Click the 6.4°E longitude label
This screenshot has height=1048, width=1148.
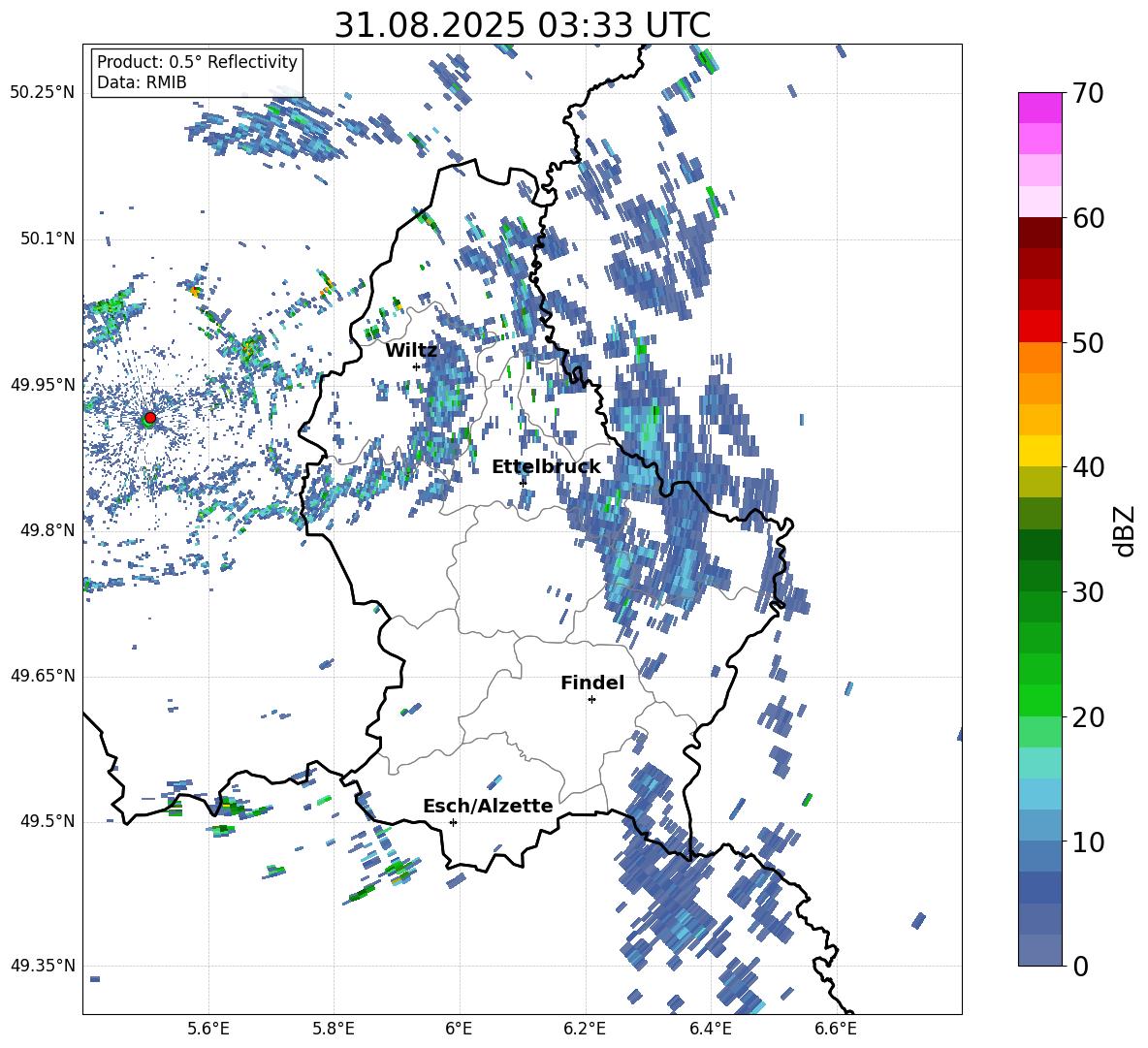click(711, 1029)
